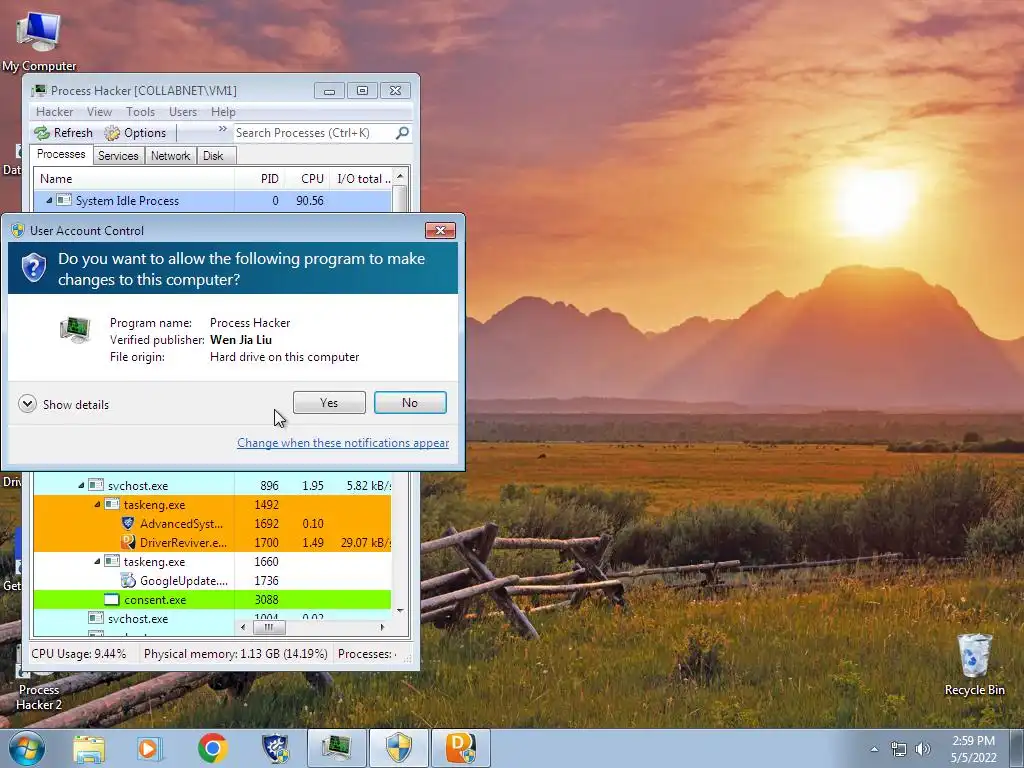The width and height of the screenshot is (1024, 768).
Task: Switch to the Services tab
Action: coord(118,155)
